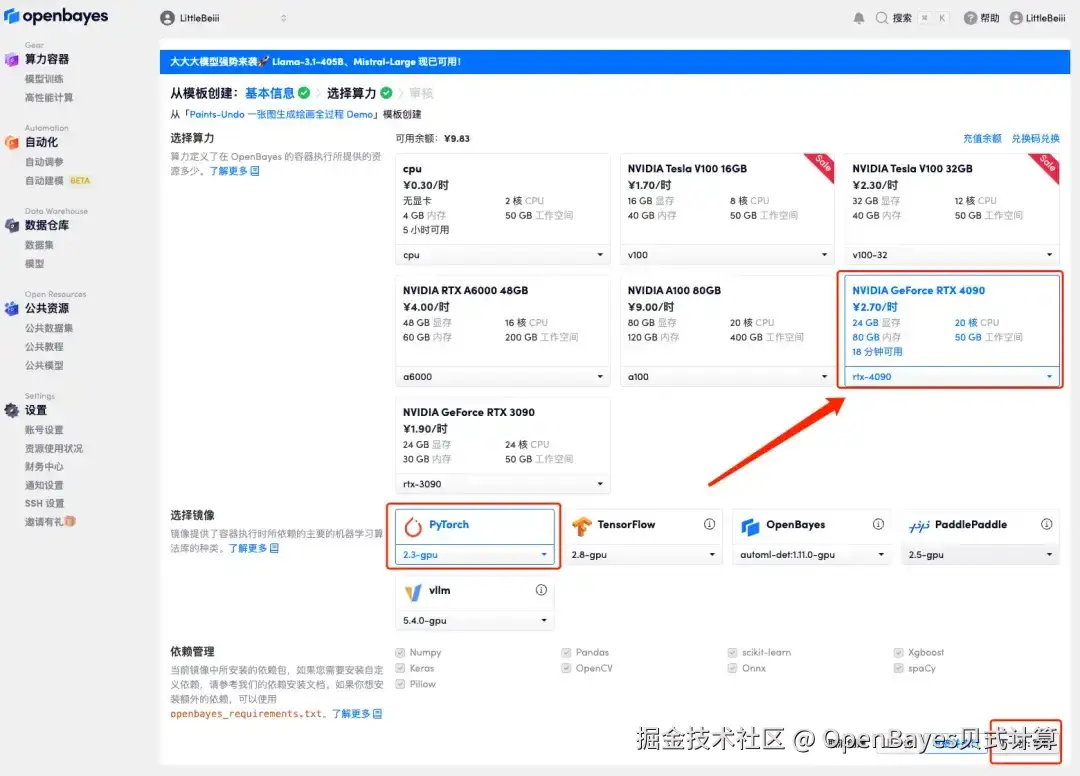
Task: Open 模型训练 in the sidebar
Action: 43,78
